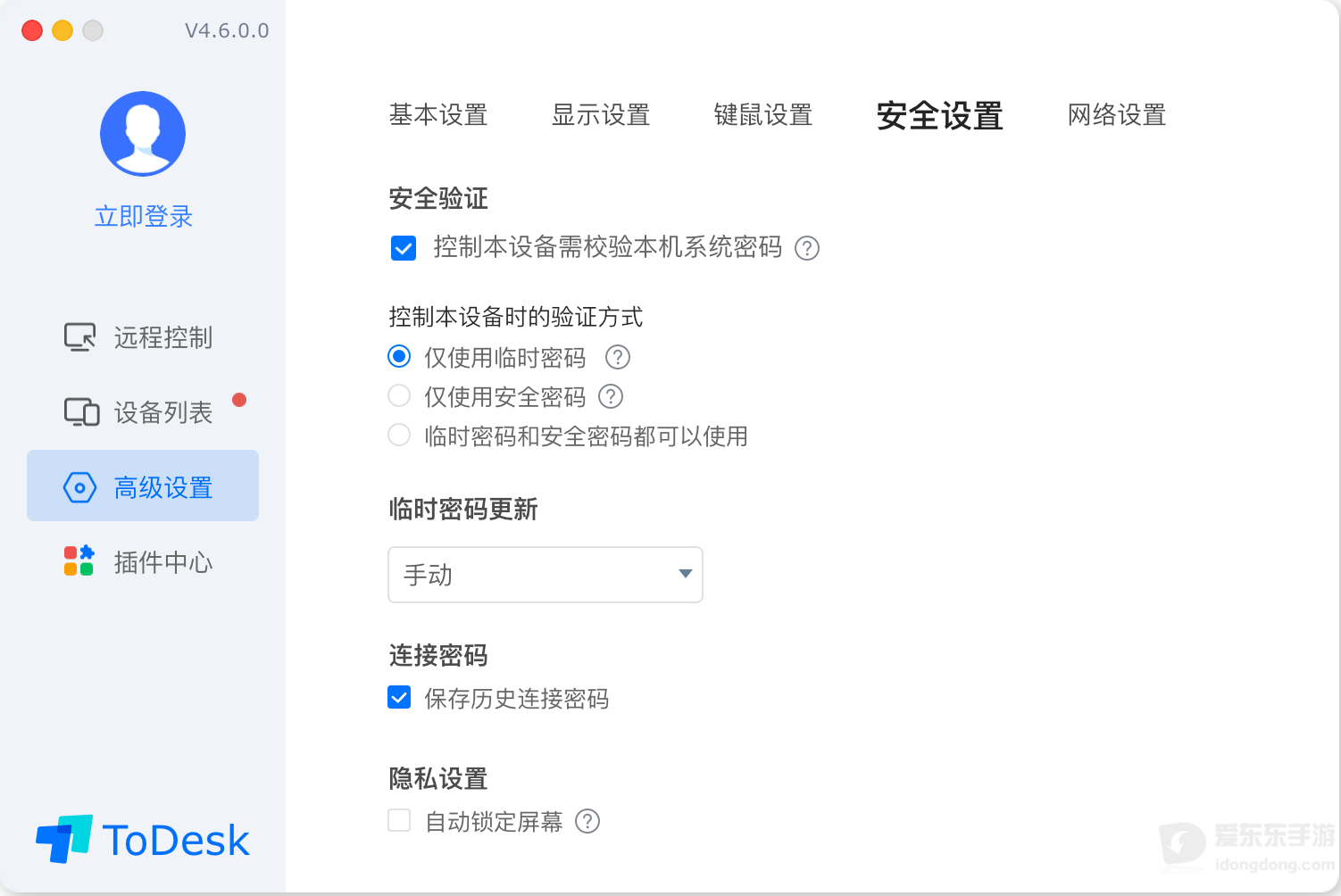Click the remote control monitor icon
This screenshot has width=1341, height=896.
point(79,337)
